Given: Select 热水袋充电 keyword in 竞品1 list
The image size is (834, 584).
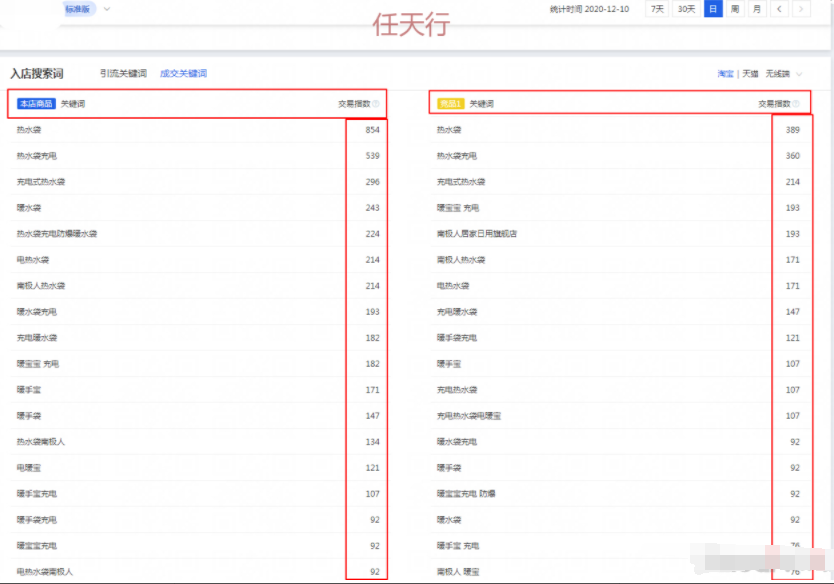Looking at the screenshot, I should pos(457,156).
